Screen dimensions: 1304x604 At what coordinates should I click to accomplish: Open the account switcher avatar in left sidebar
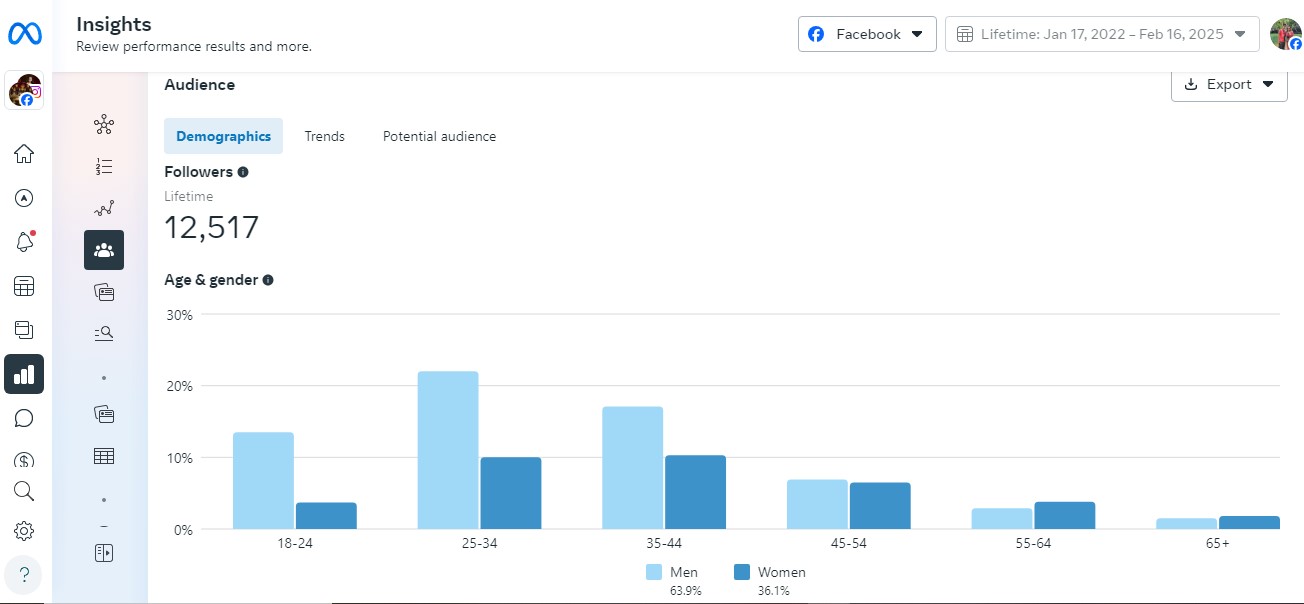point(24,91)
